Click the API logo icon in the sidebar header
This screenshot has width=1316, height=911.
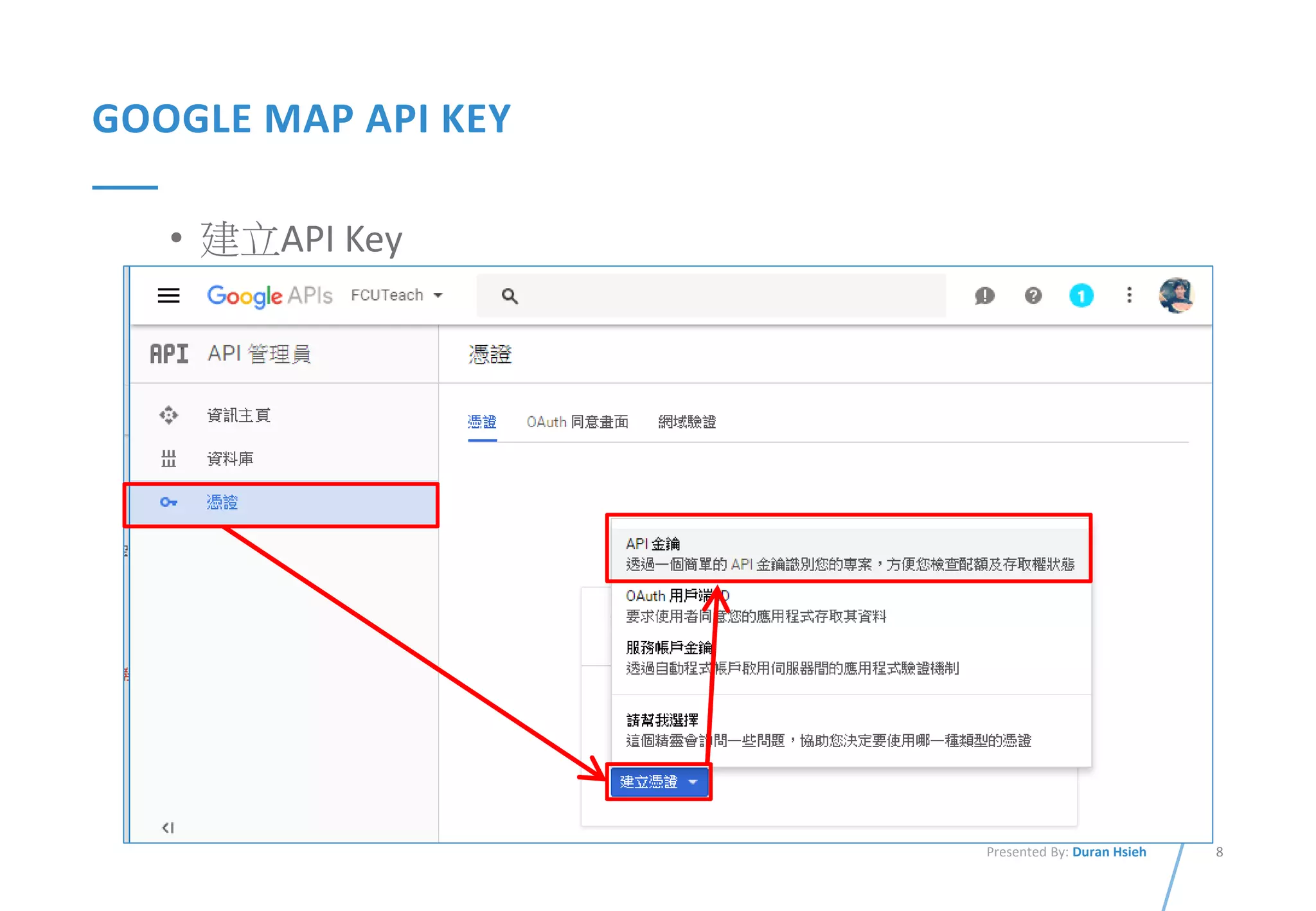point(169,354)
